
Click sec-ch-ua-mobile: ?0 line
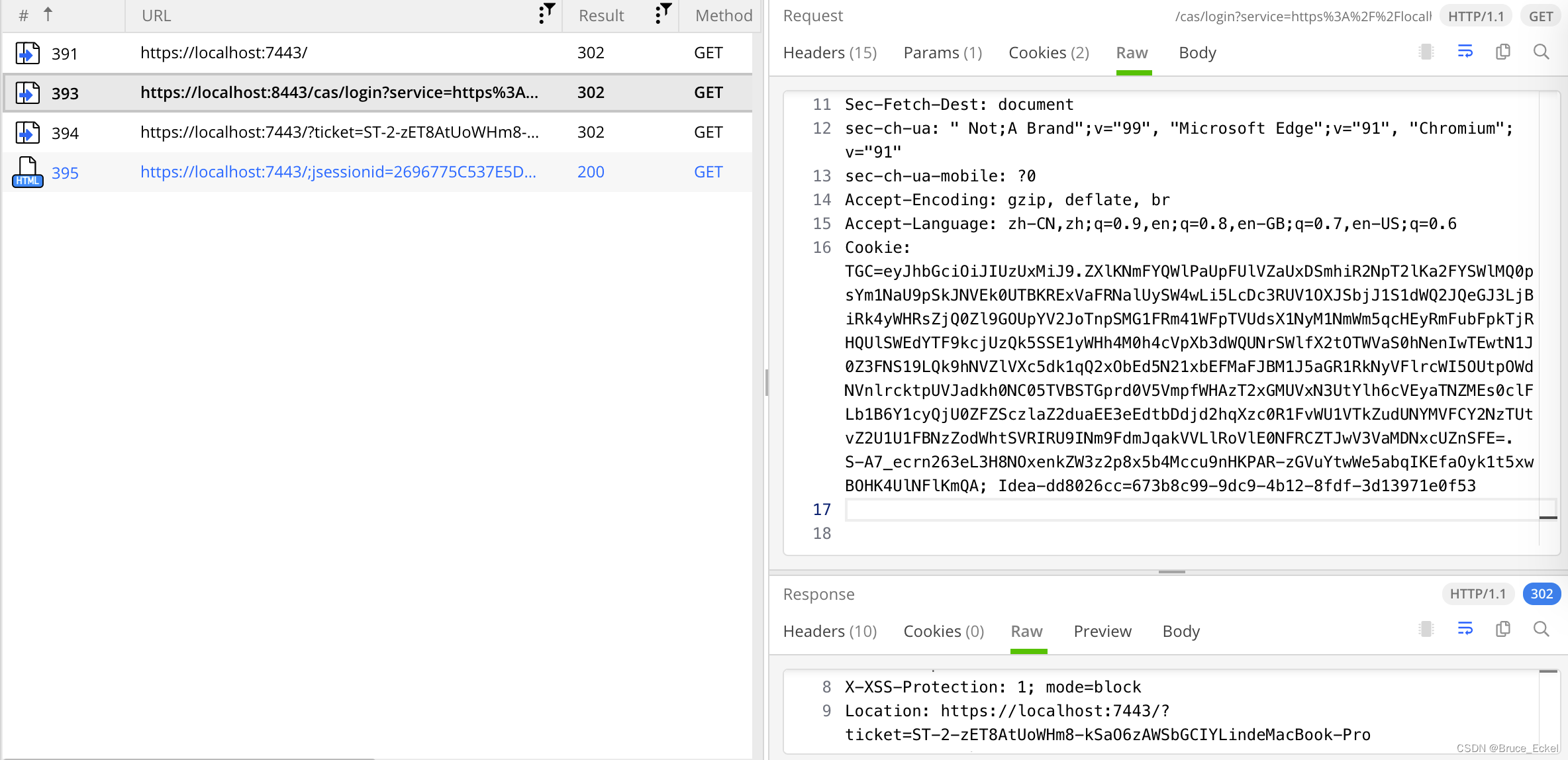[940, 176]
